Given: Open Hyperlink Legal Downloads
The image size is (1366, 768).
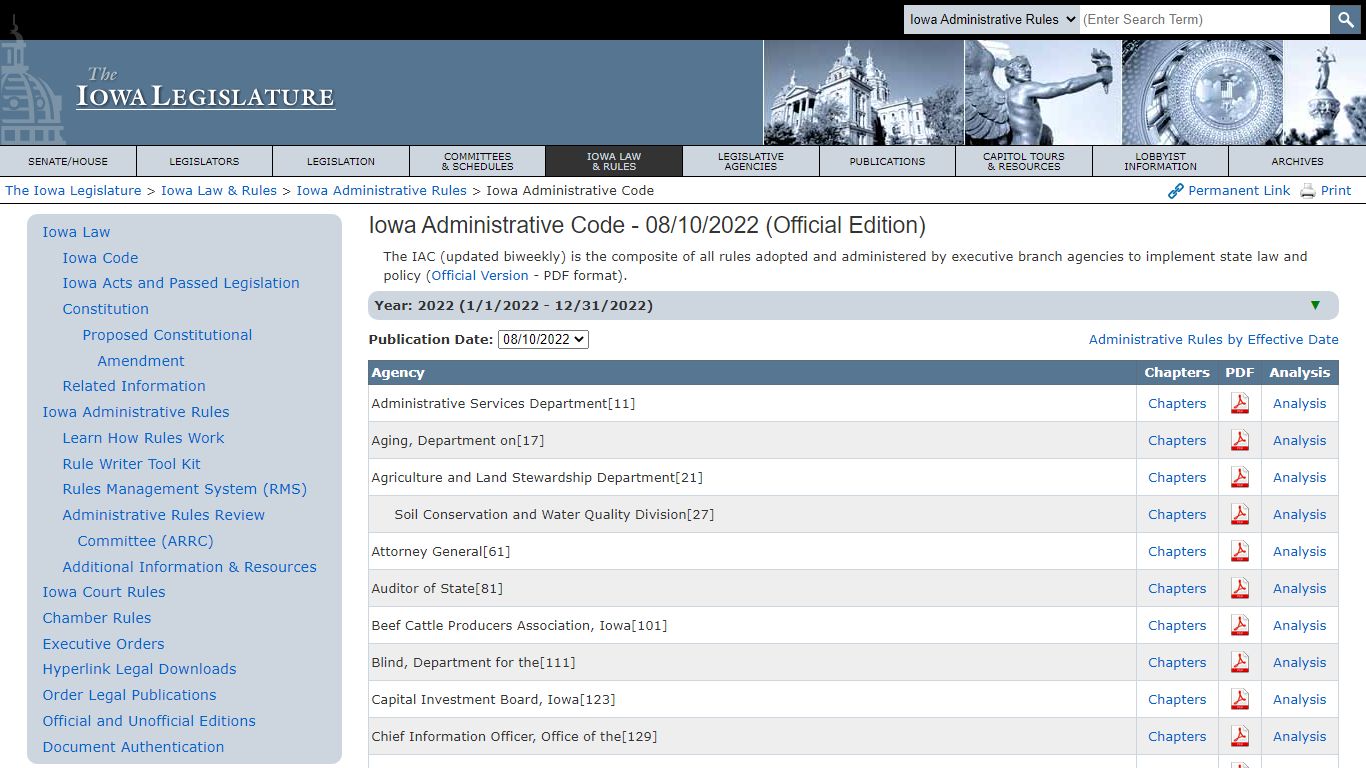Looking at the screenshot, I should (139, 669).
